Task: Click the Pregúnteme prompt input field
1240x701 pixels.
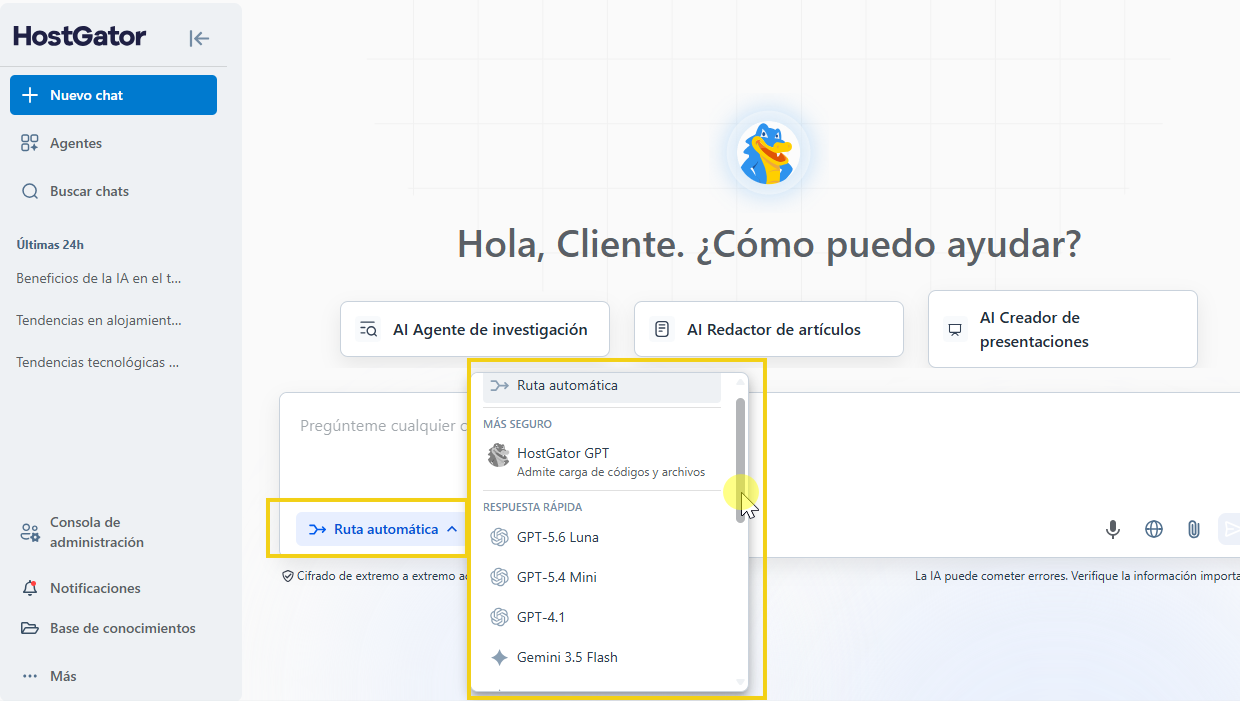Action: point(383,426)
